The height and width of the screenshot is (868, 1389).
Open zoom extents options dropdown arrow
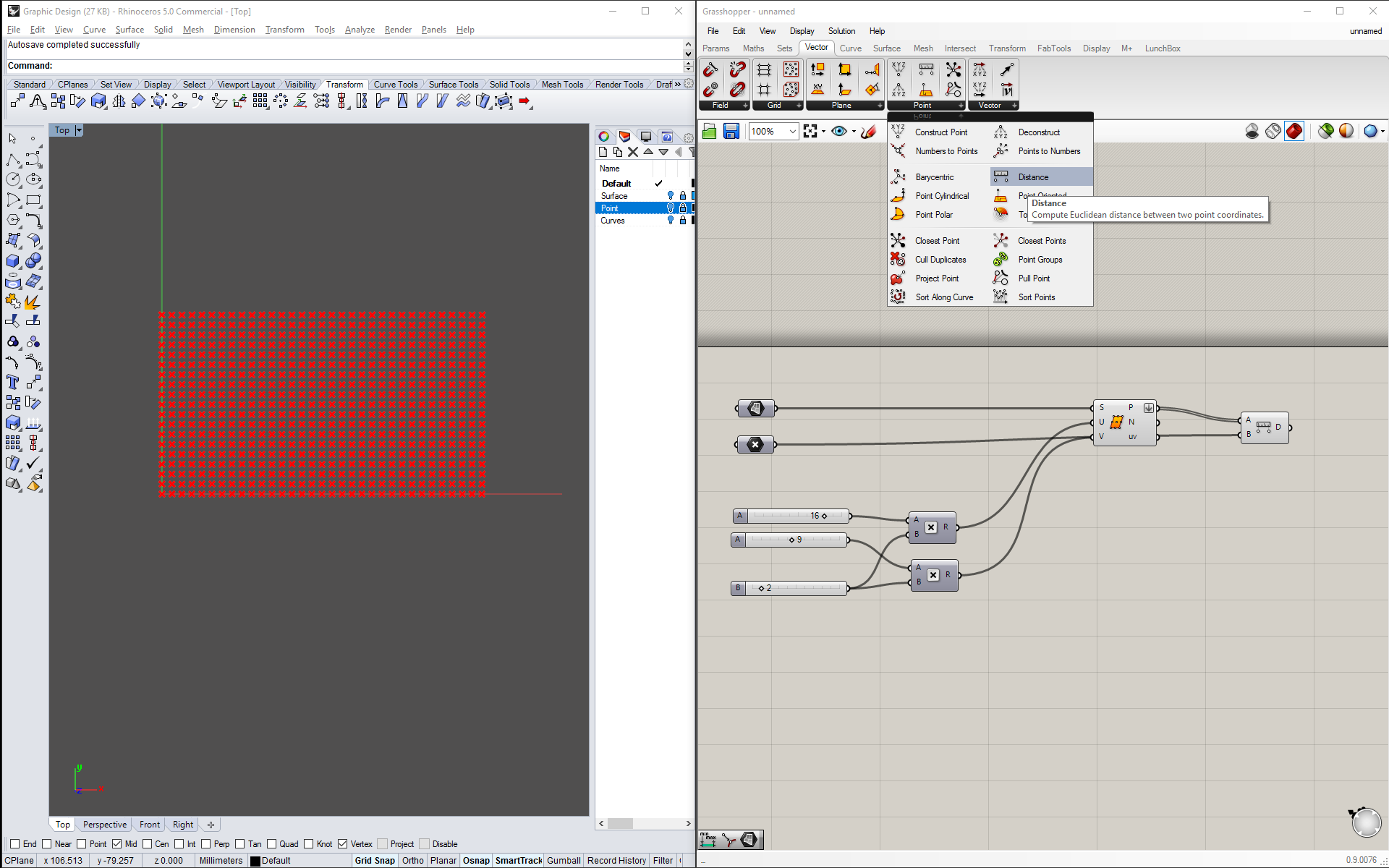point(823,132)
